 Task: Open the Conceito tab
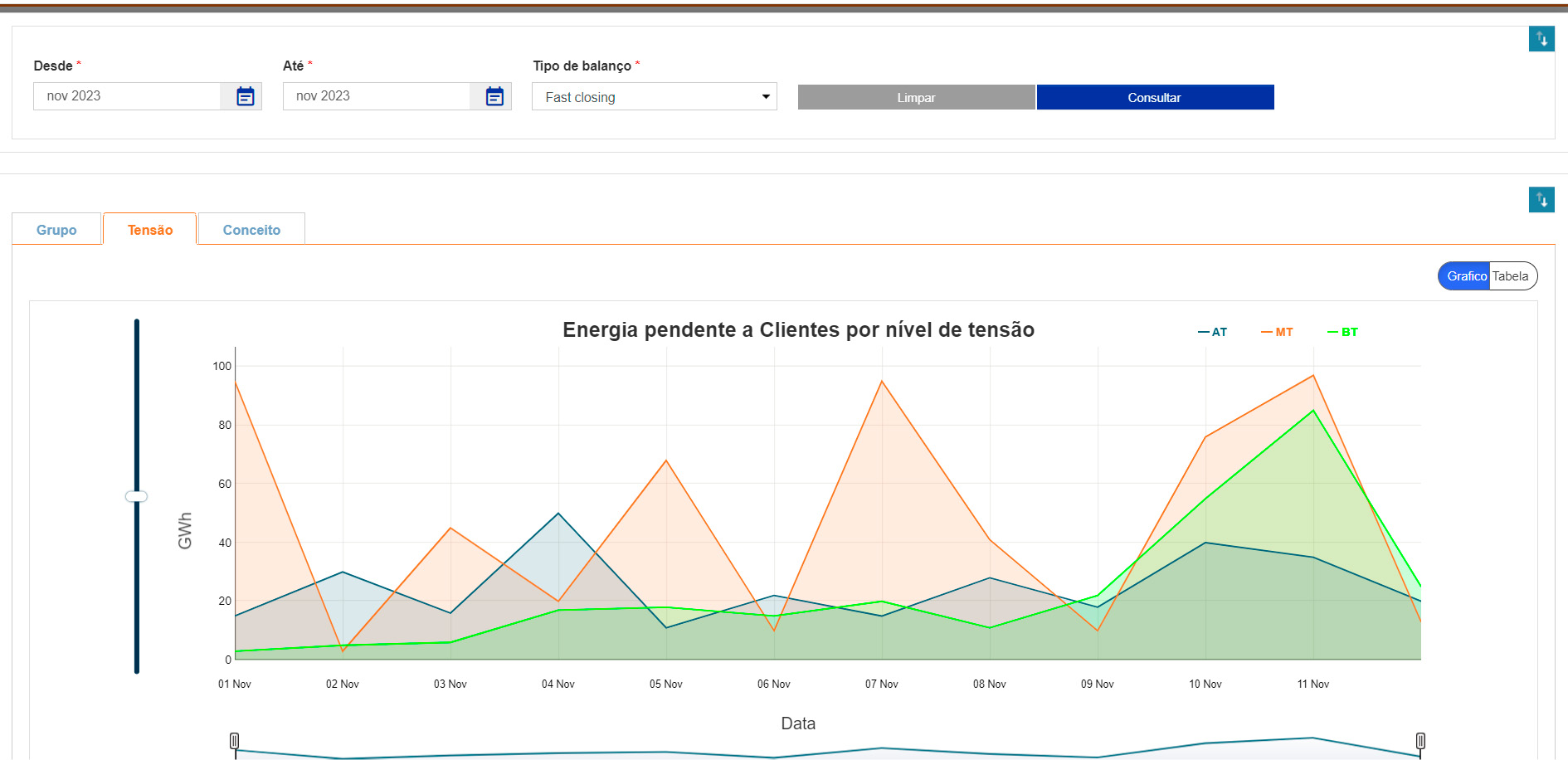[251, 230]
